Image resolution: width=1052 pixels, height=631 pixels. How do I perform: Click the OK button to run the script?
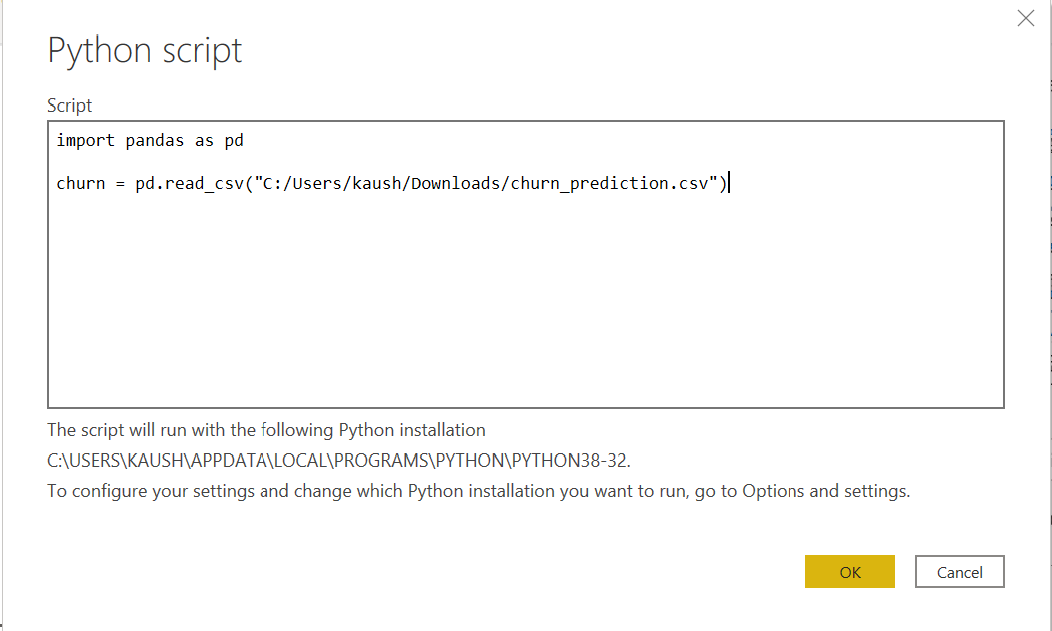[x=849, y=571]
